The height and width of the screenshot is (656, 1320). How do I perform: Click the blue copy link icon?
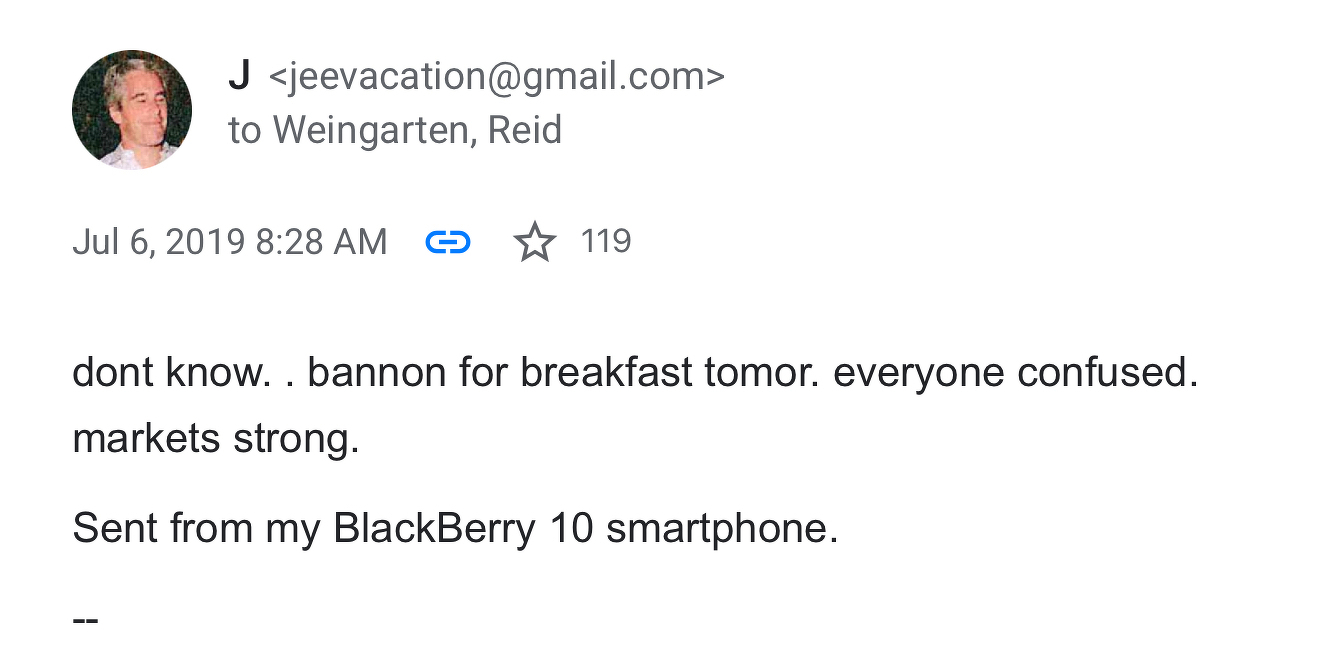click(x=447, y=242)
